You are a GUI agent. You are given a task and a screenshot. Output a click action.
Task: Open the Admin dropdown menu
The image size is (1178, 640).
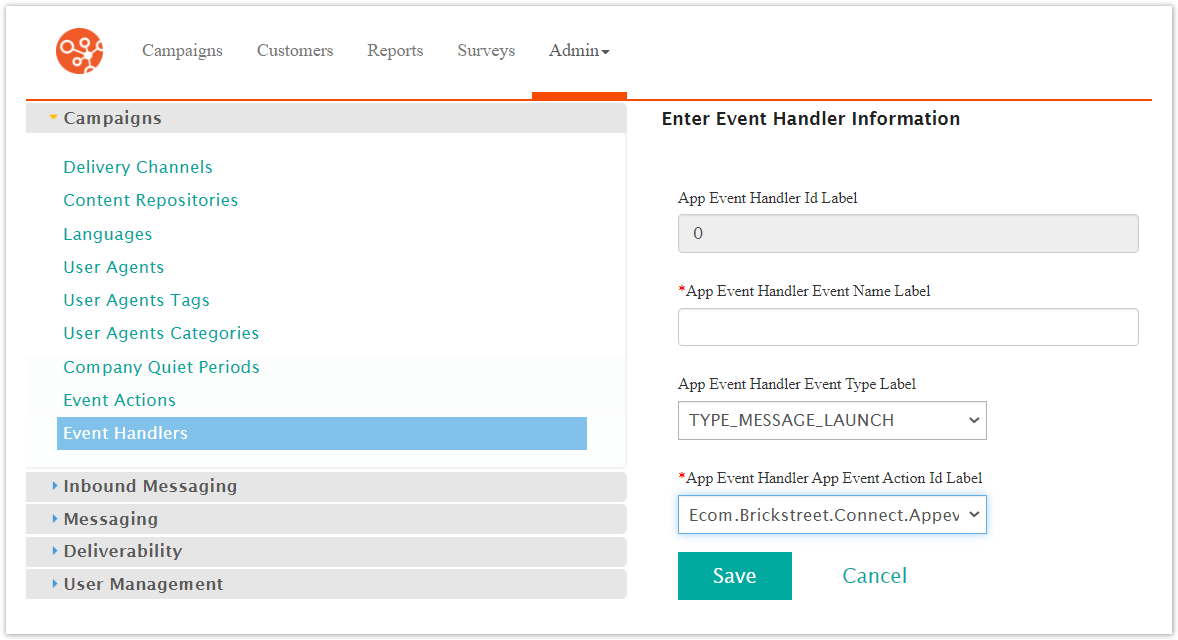[x=578, y=50]
